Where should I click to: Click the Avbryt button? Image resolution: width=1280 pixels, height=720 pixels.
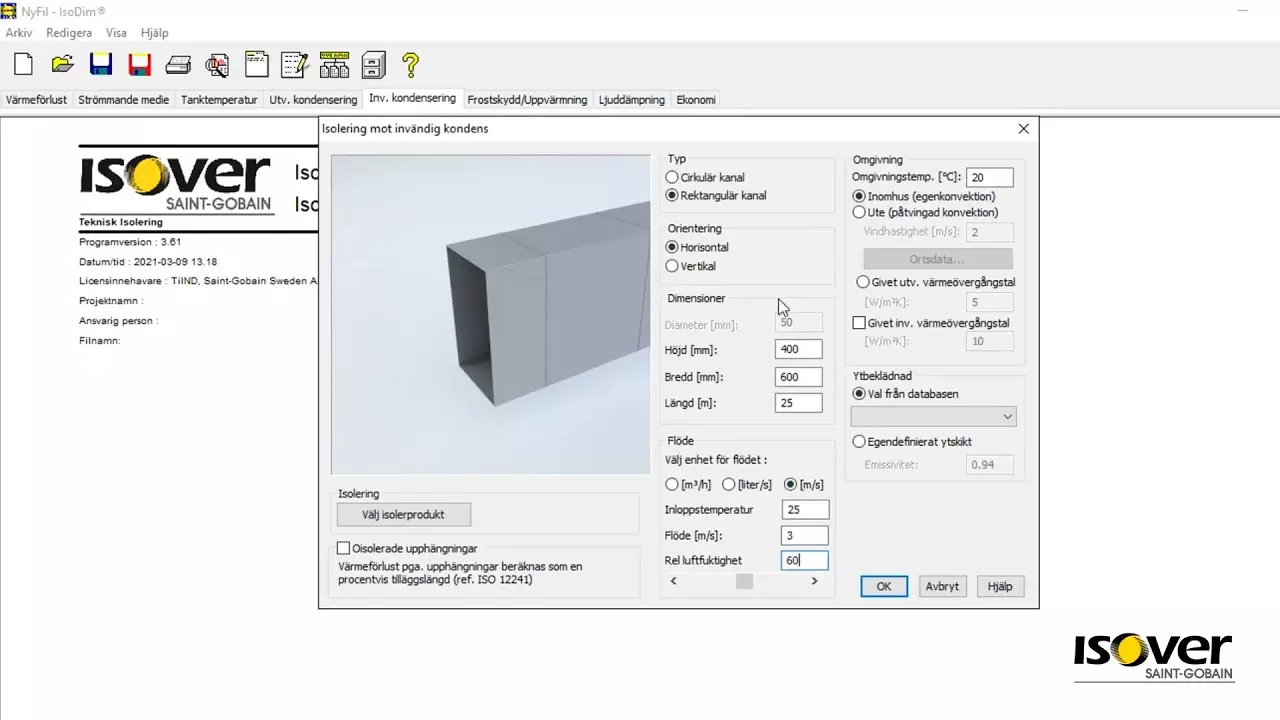942,587
